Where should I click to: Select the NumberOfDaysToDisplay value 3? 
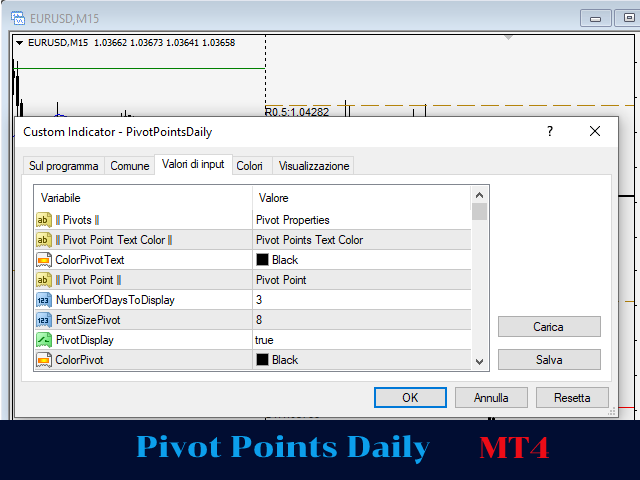259,300
